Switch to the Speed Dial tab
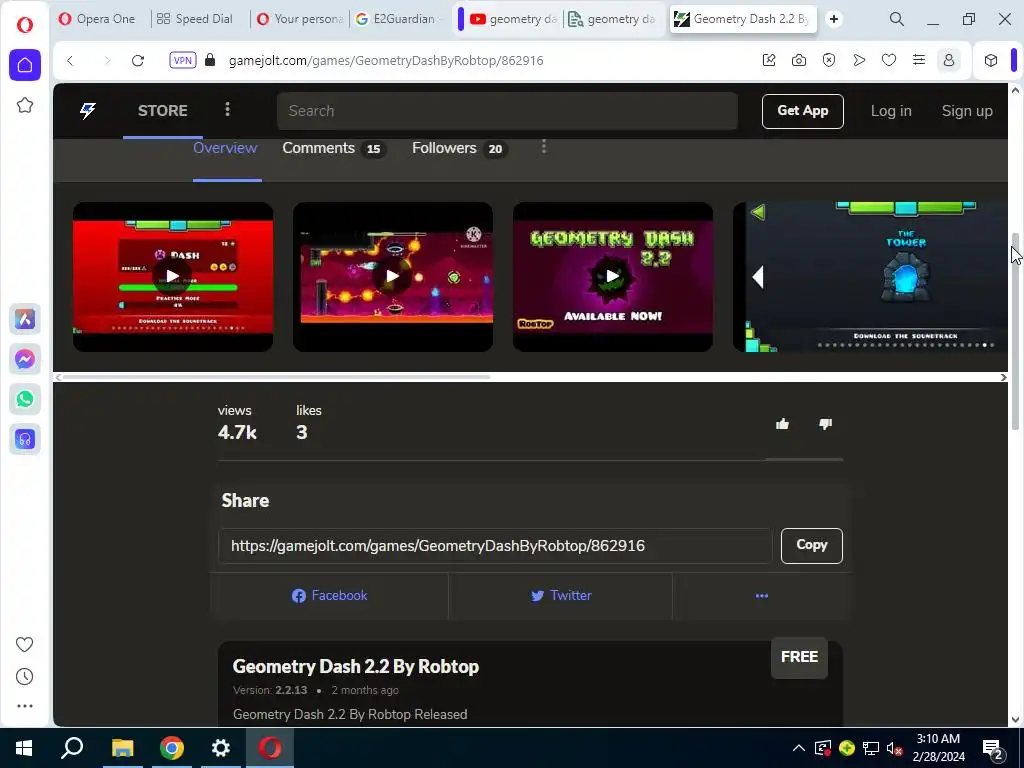Image resolution: width=1024 pixels, height=768 pixels. [x=196, y=19]
